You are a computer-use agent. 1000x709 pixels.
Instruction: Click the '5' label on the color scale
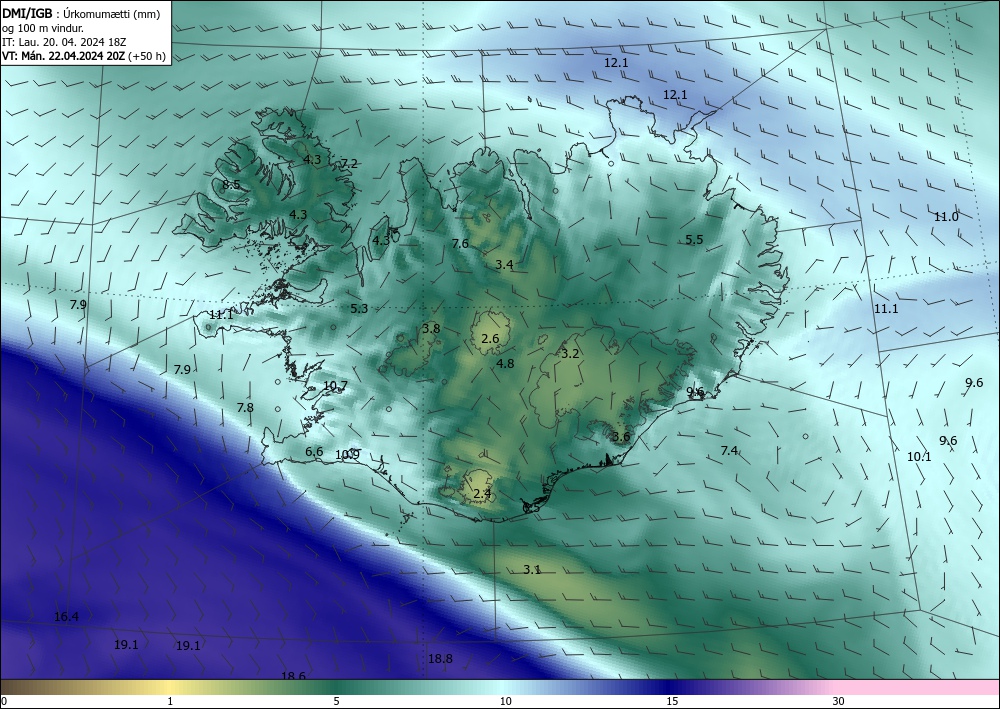pos(336,701)
